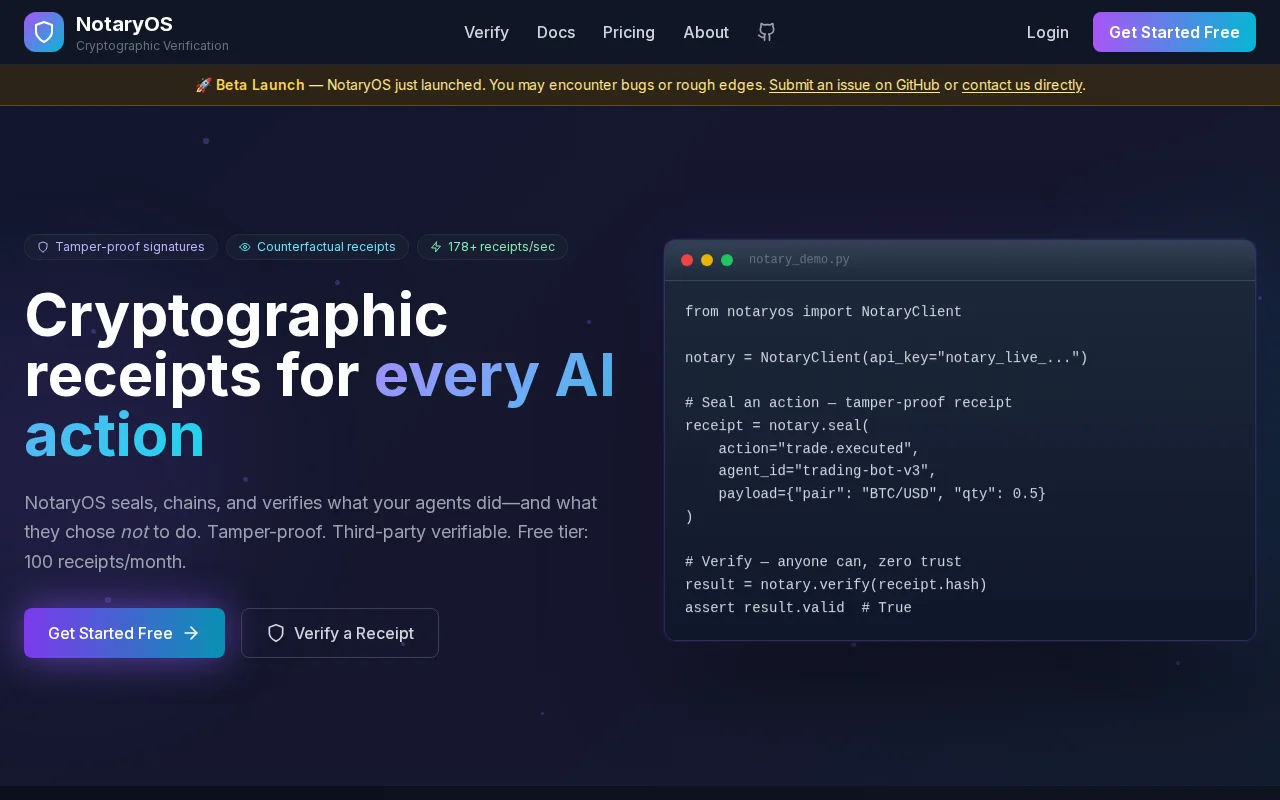Click the red dot in code window
Viewport: 1280px width, 800px height.
pyautogui.click(x=687, y=260)
